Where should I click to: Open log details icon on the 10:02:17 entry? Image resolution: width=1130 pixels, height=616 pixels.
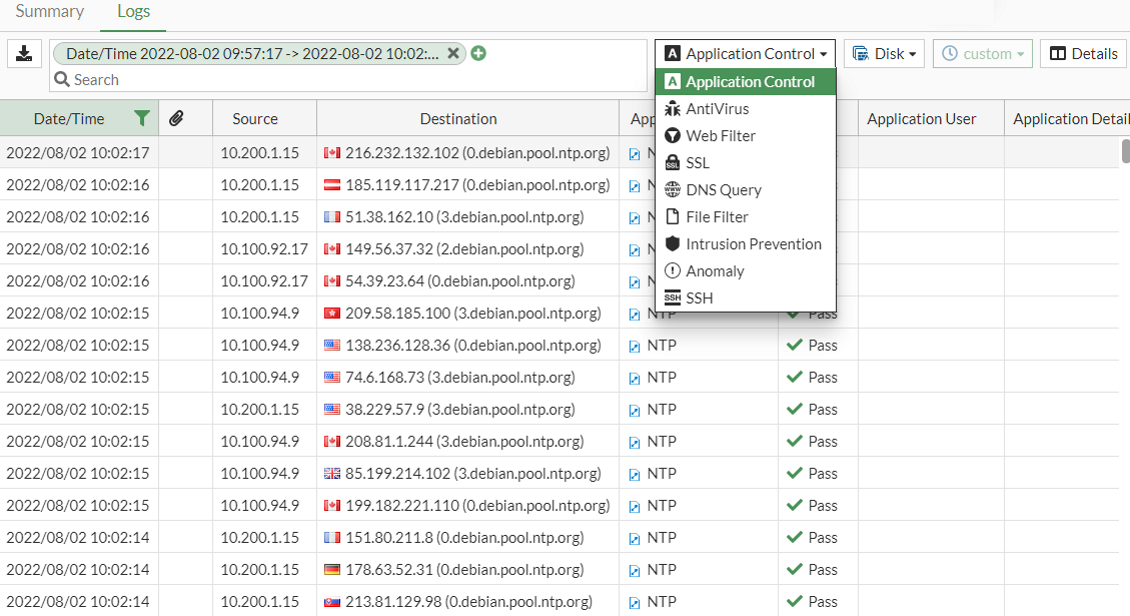point(636,153)
